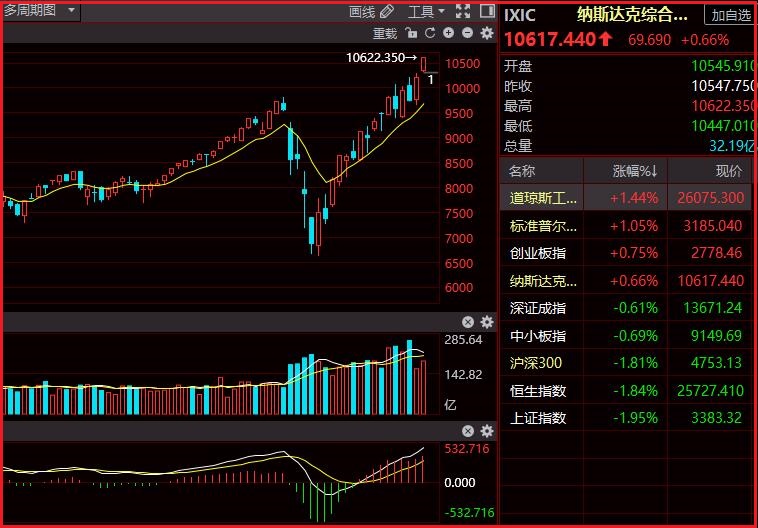Select the 上证指数 row

[626, 418]
